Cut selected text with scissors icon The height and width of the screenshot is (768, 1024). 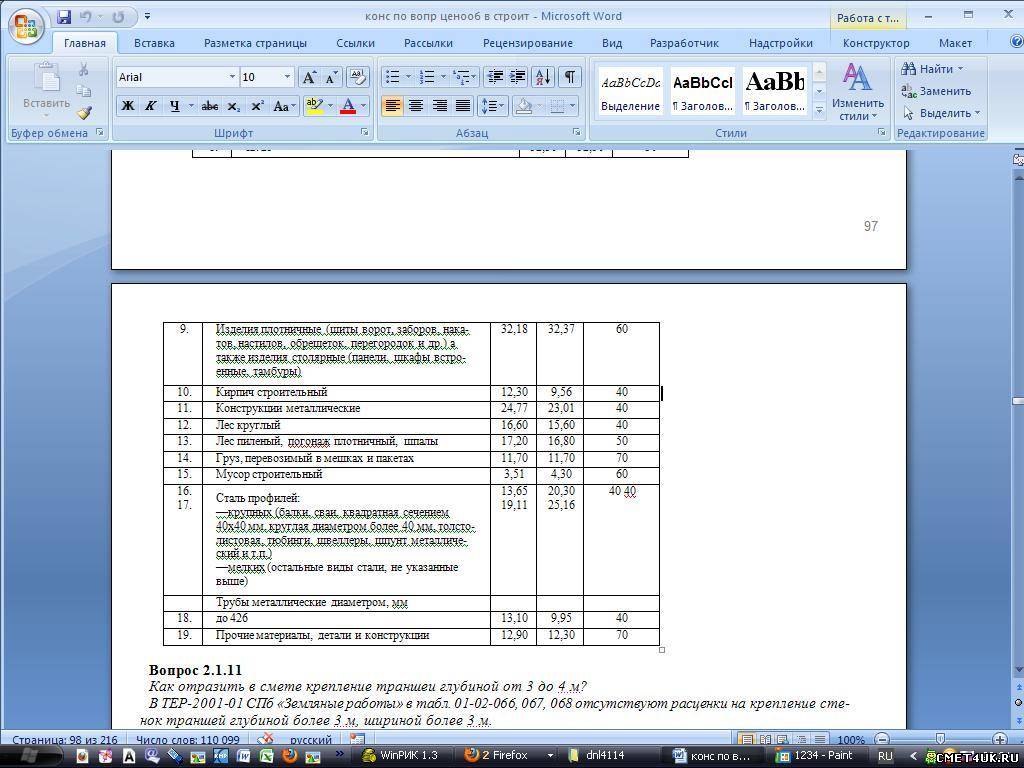click(84, 69)
